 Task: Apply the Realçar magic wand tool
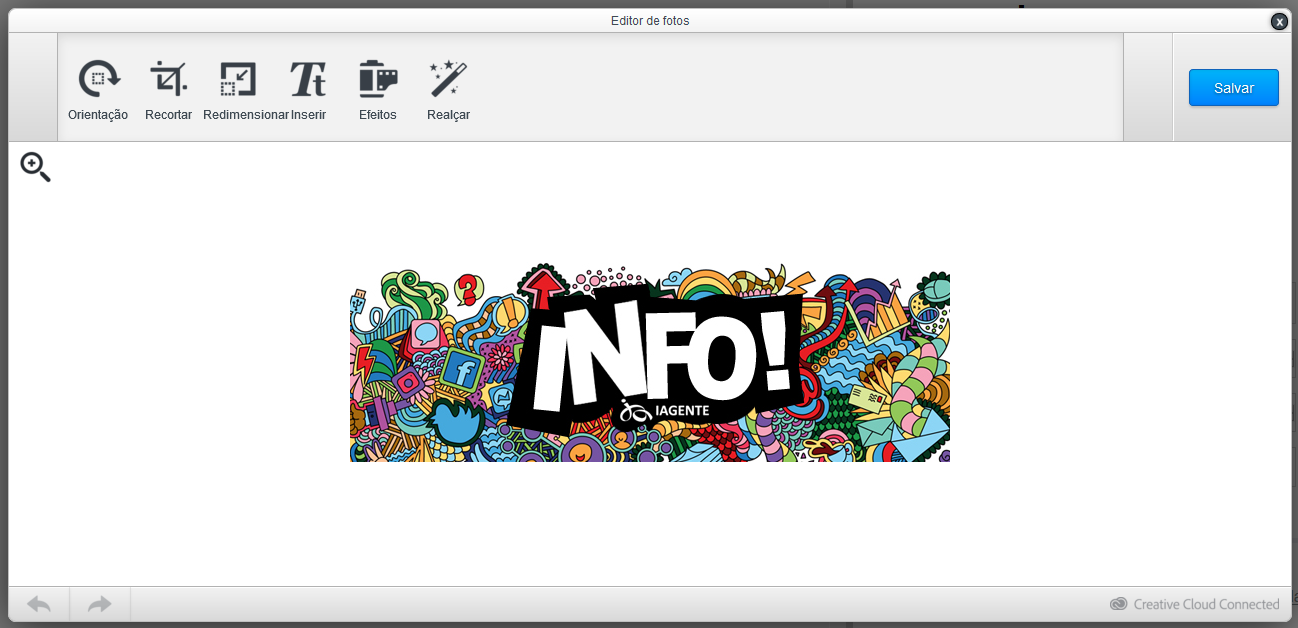click(448, 79)
